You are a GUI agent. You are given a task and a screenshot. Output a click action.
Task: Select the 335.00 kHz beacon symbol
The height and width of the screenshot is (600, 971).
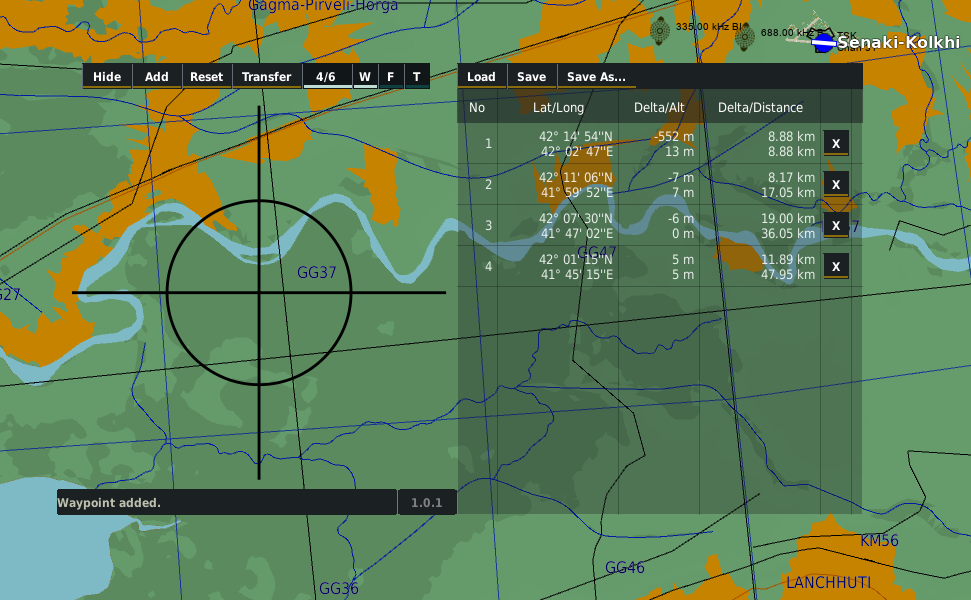tap(660, 30)
